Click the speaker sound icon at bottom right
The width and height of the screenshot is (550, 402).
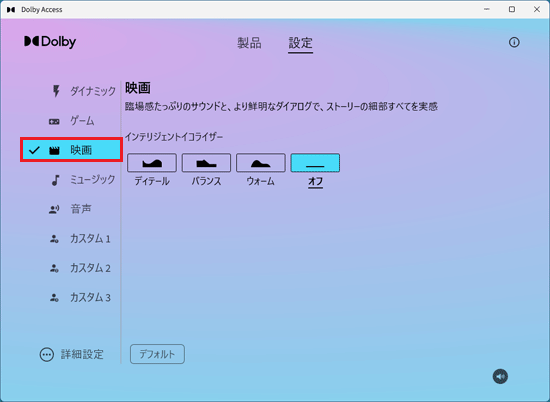(500, 376)
